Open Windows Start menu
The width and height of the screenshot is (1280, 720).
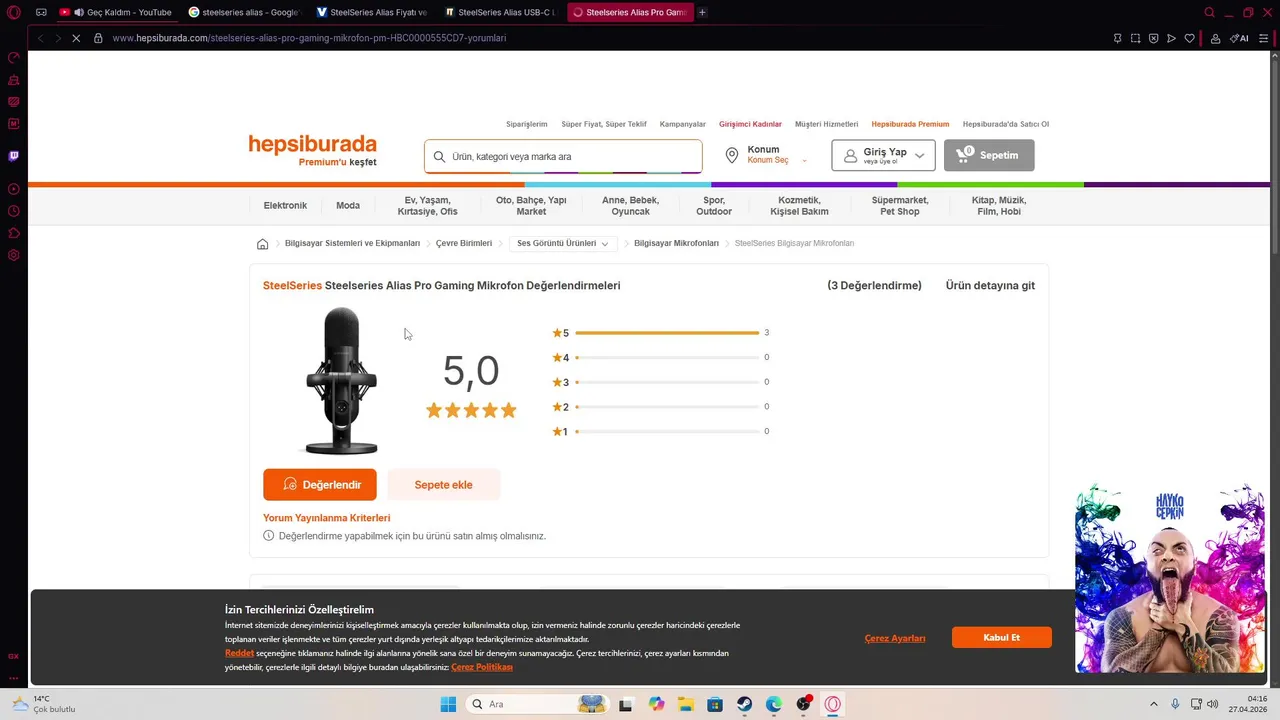click(448, 704)
